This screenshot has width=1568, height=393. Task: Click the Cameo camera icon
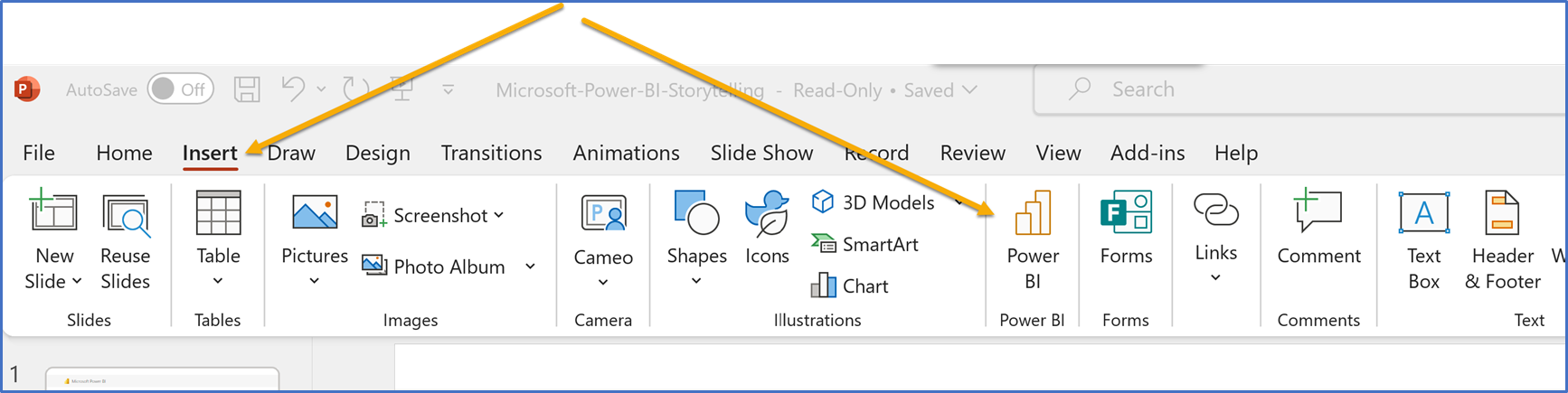(603, 215)
